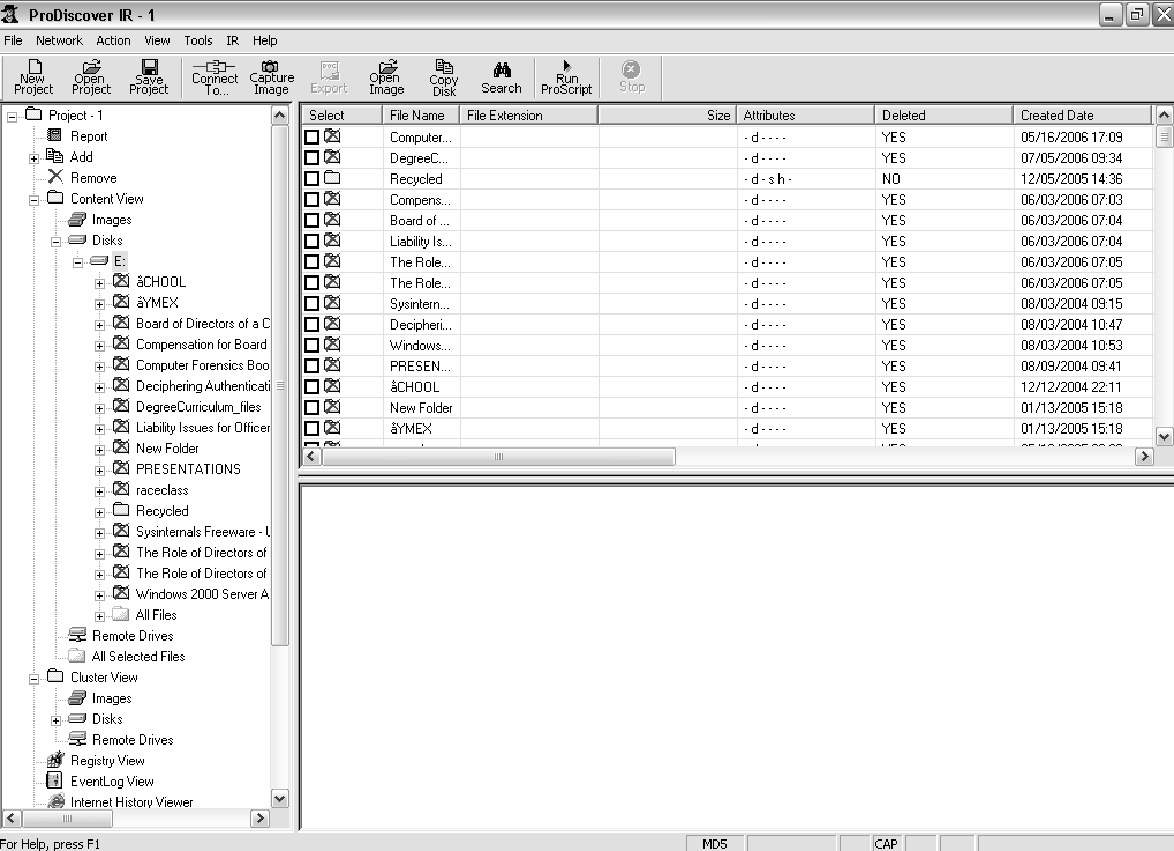Click the tree panel vertical scrollbar thumb
The image size is (1174, 851).
pos(280,385)
